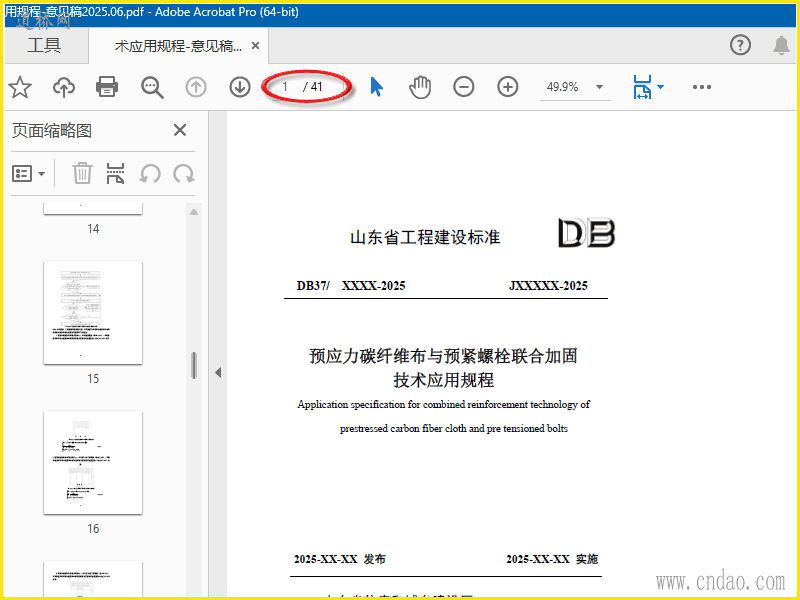
Task: Rotate page clockwise
Action: 184,173
